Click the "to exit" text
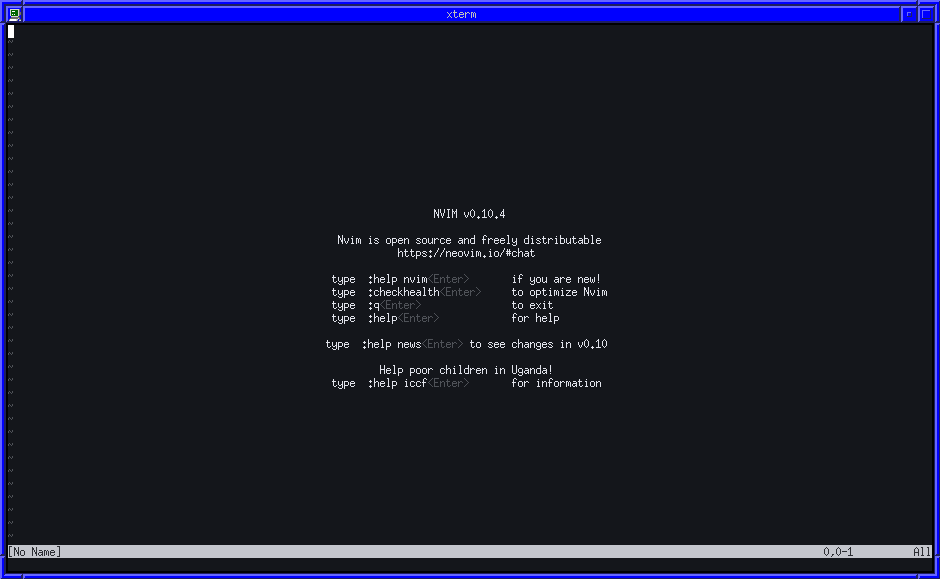Screen dimensions: 940x579 (x=532, y=305)
